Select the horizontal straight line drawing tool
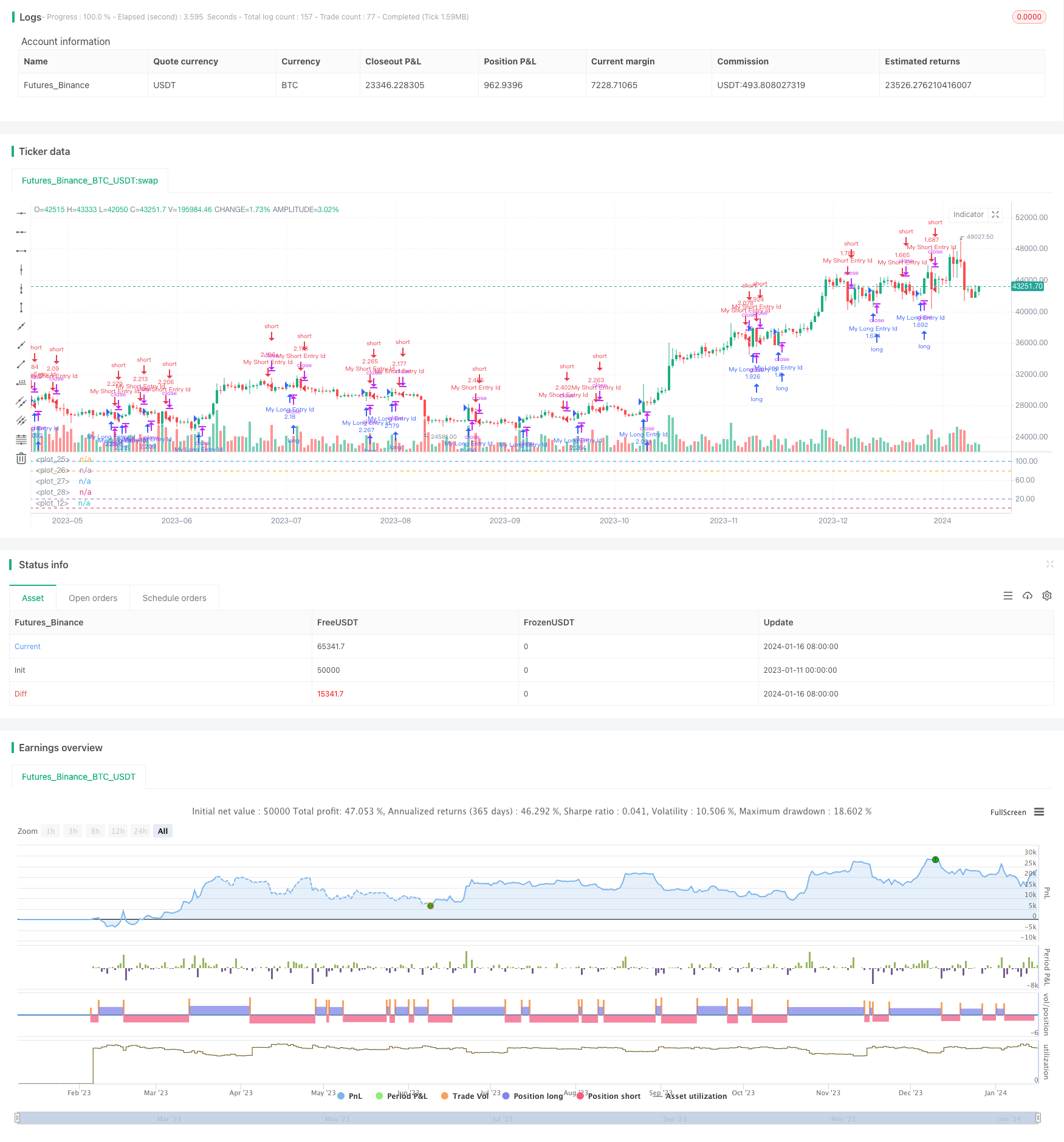This screenshot has height=1142, width=1064. pyautogui.click(x=21, y=213)
